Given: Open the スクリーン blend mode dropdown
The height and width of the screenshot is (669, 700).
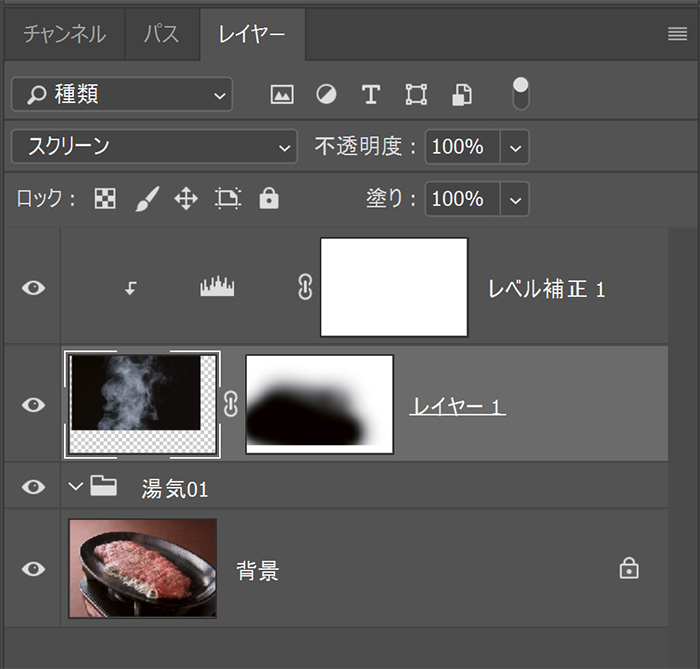Looking at the screenshot, I should click(154, 147).
